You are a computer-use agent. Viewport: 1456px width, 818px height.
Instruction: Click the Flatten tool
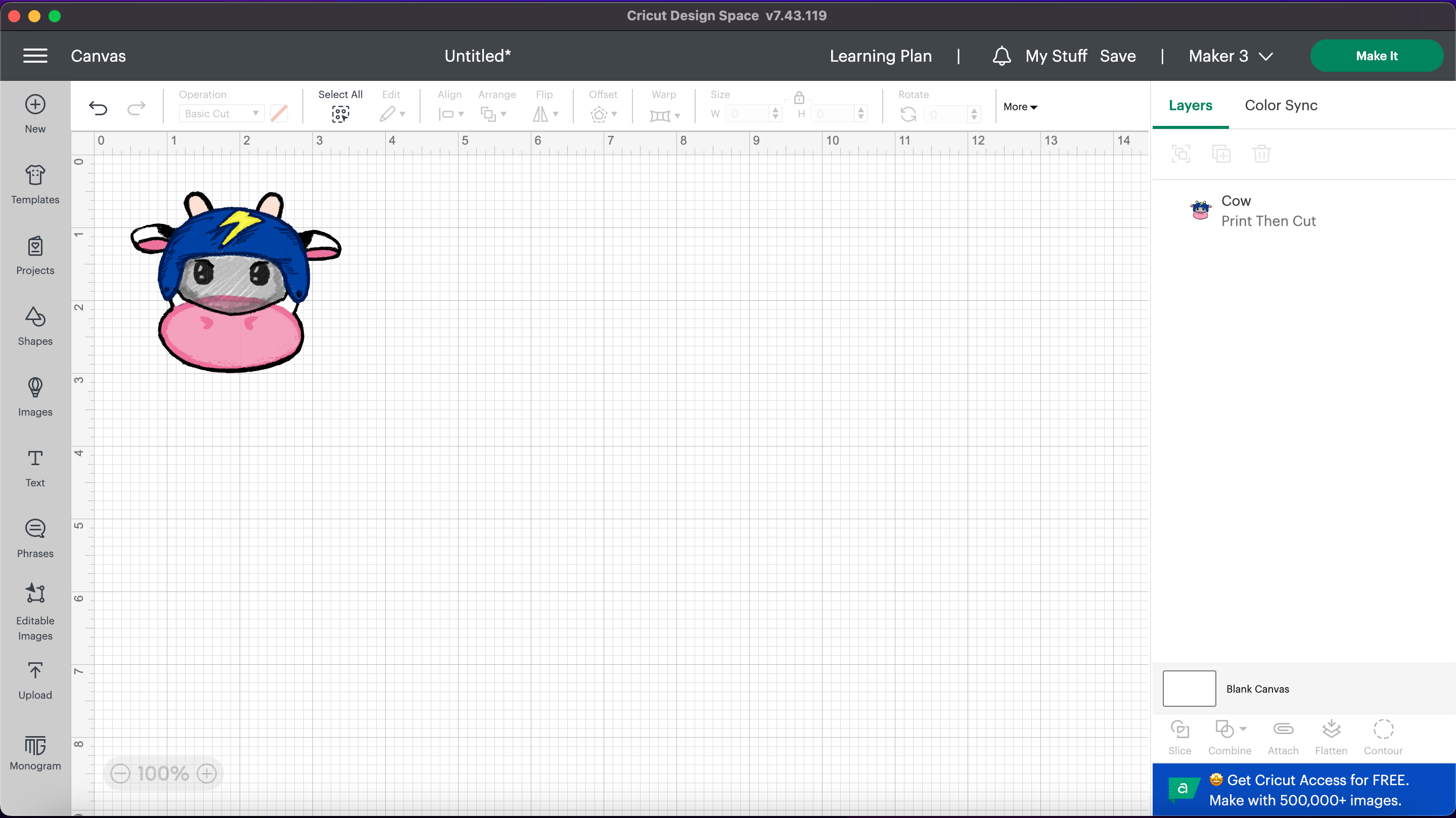coord(1332,736)
